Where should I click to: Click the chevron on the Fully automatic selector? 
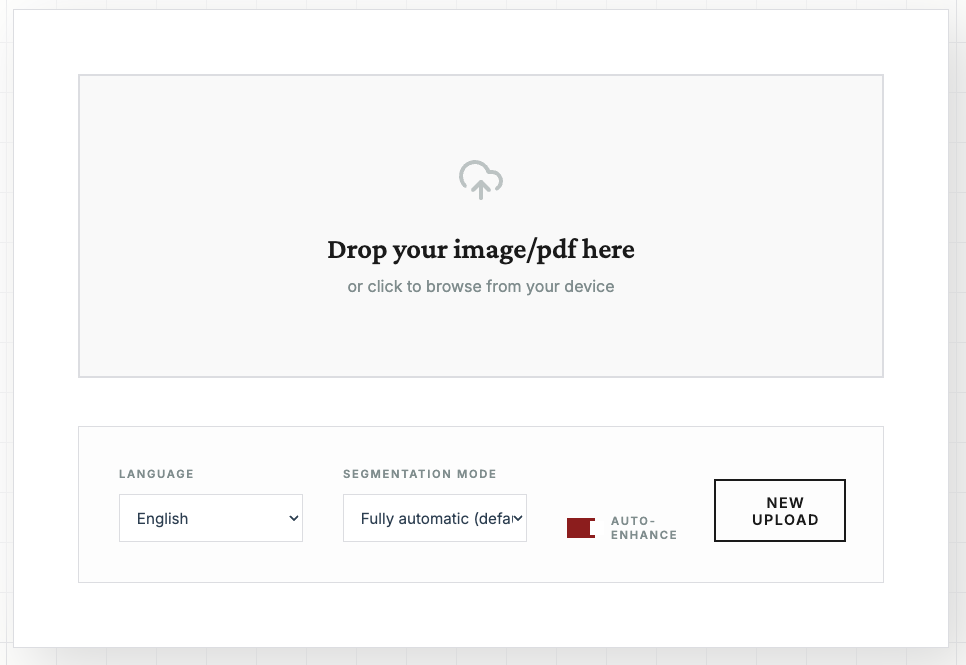pos(518,518)
